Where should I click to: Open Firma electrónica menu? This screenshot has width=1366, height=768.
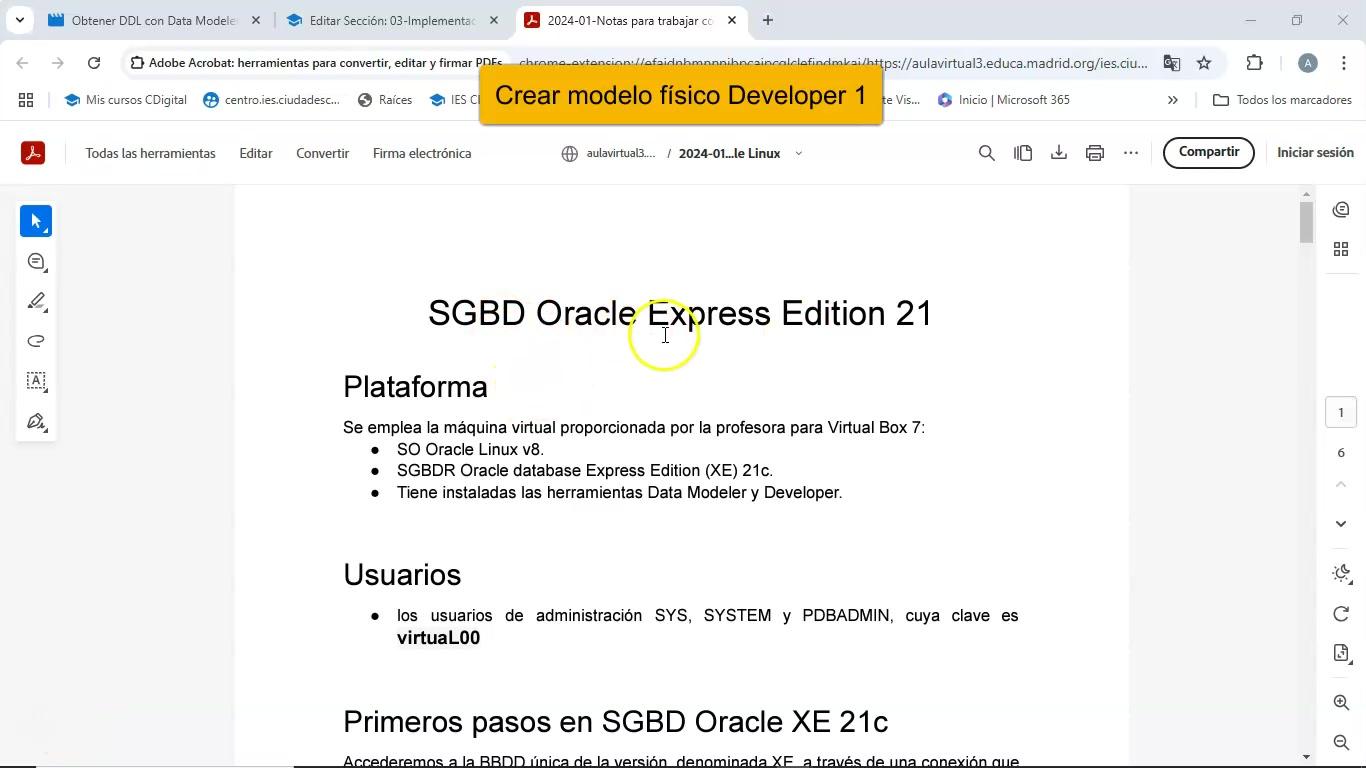422,153
